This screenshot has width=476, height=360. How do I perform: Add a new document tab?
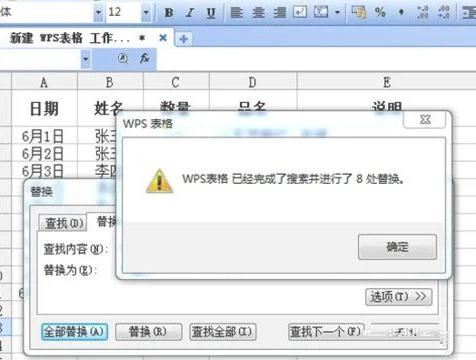pos(183,39)
